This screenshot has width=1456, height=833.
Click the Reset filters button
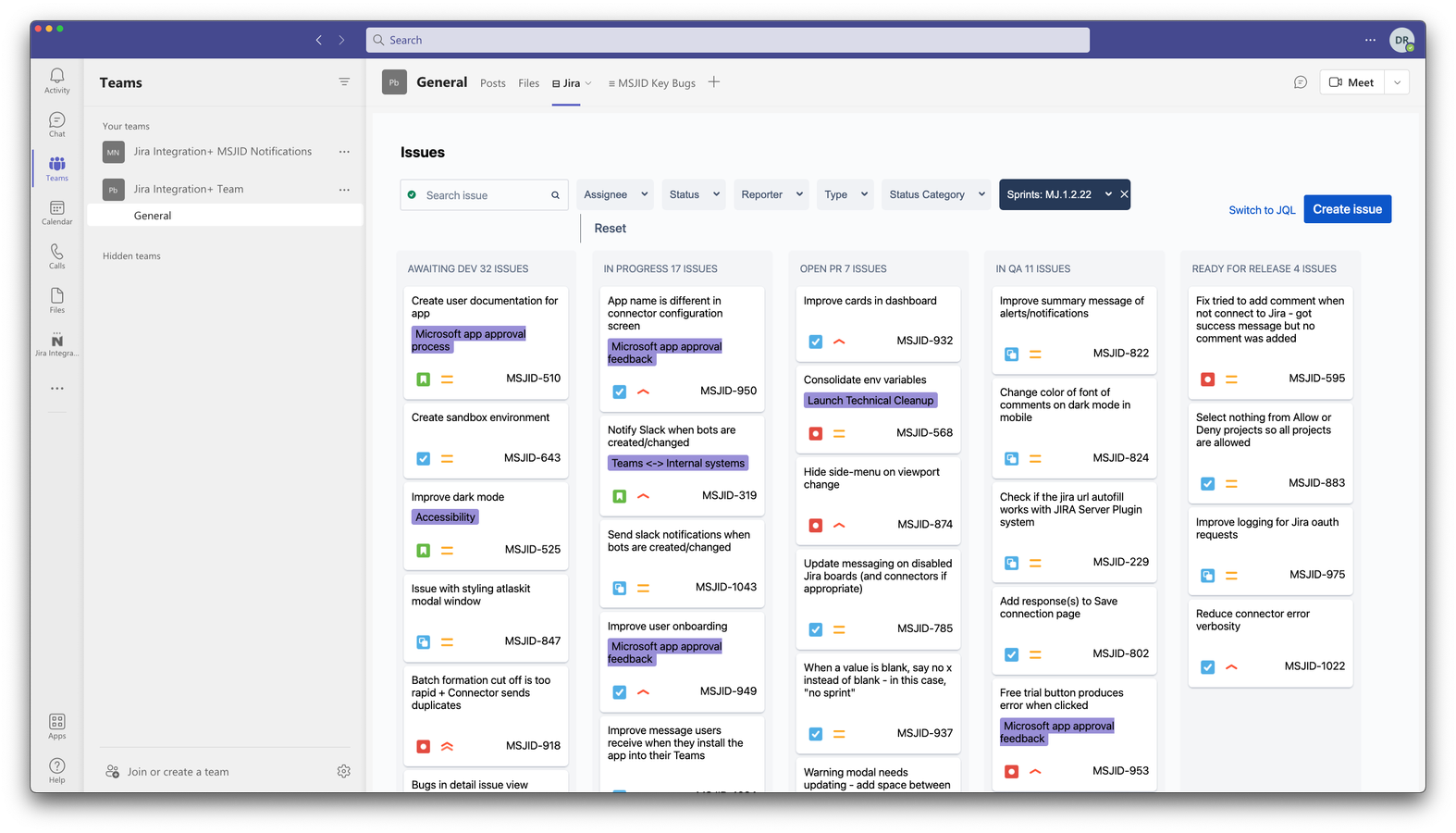[611, 229]
